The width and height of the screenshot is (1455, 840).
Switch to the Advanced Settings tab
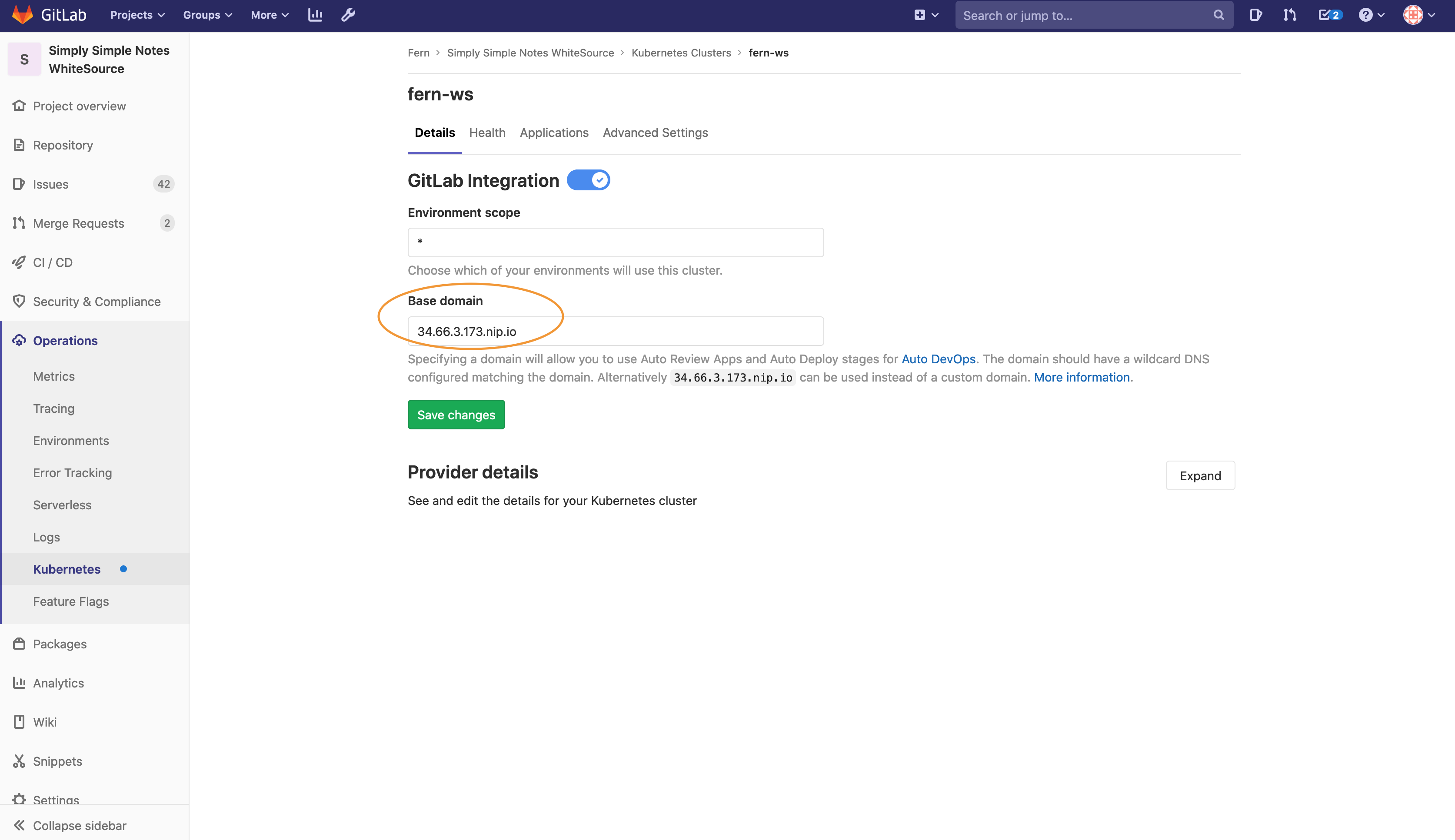(x=655, y=133)
